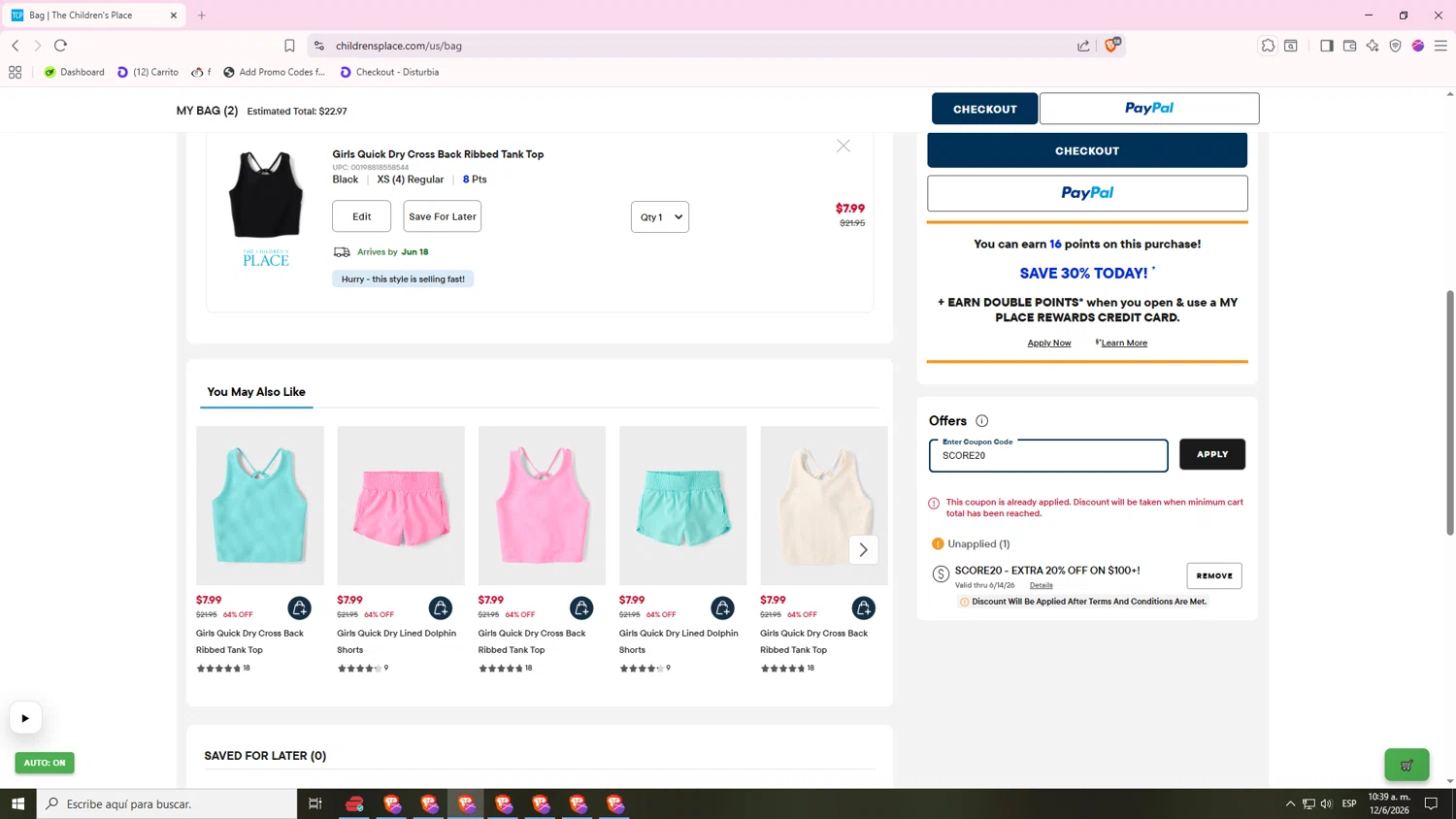The image size is (1456, 819).
Task: Toggle the browser sidebar panel icon
Action: tap(1326, 46)
